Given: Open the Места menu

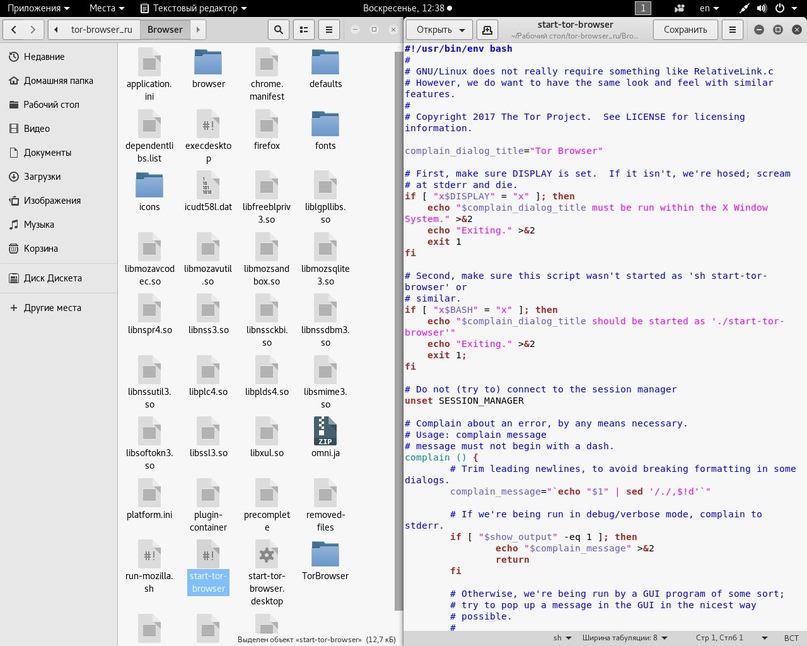Looking at the screenshot, I should 107,8.
